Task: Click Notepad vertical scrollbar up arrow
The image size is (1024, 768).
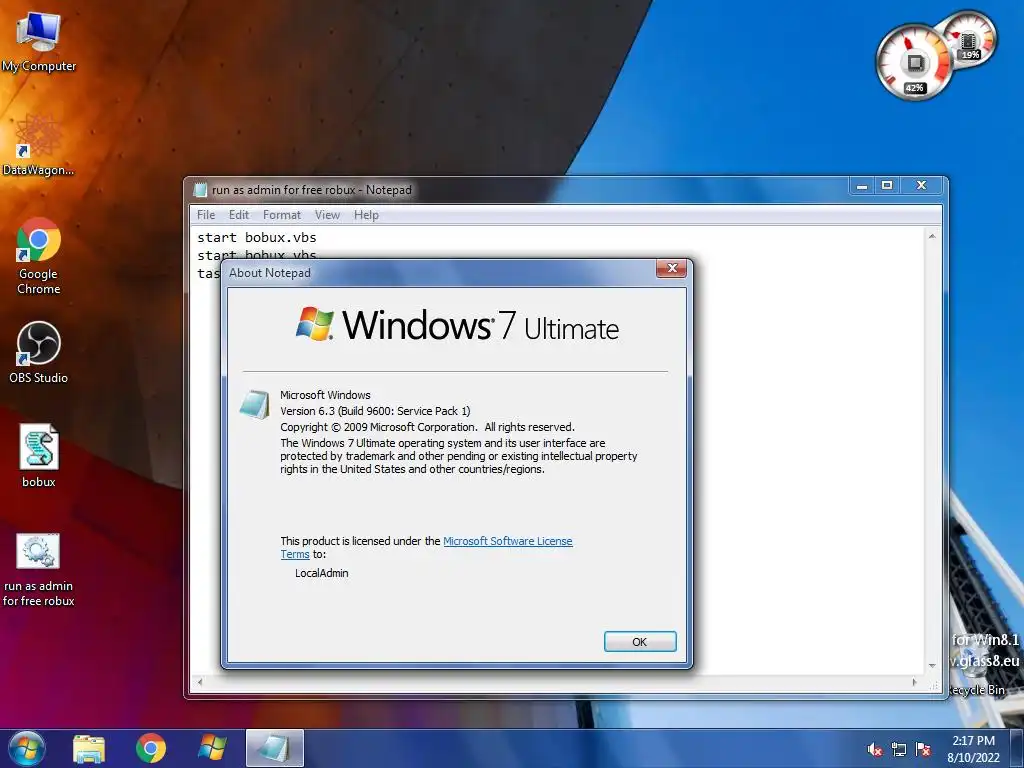Action: coord(932,236)
